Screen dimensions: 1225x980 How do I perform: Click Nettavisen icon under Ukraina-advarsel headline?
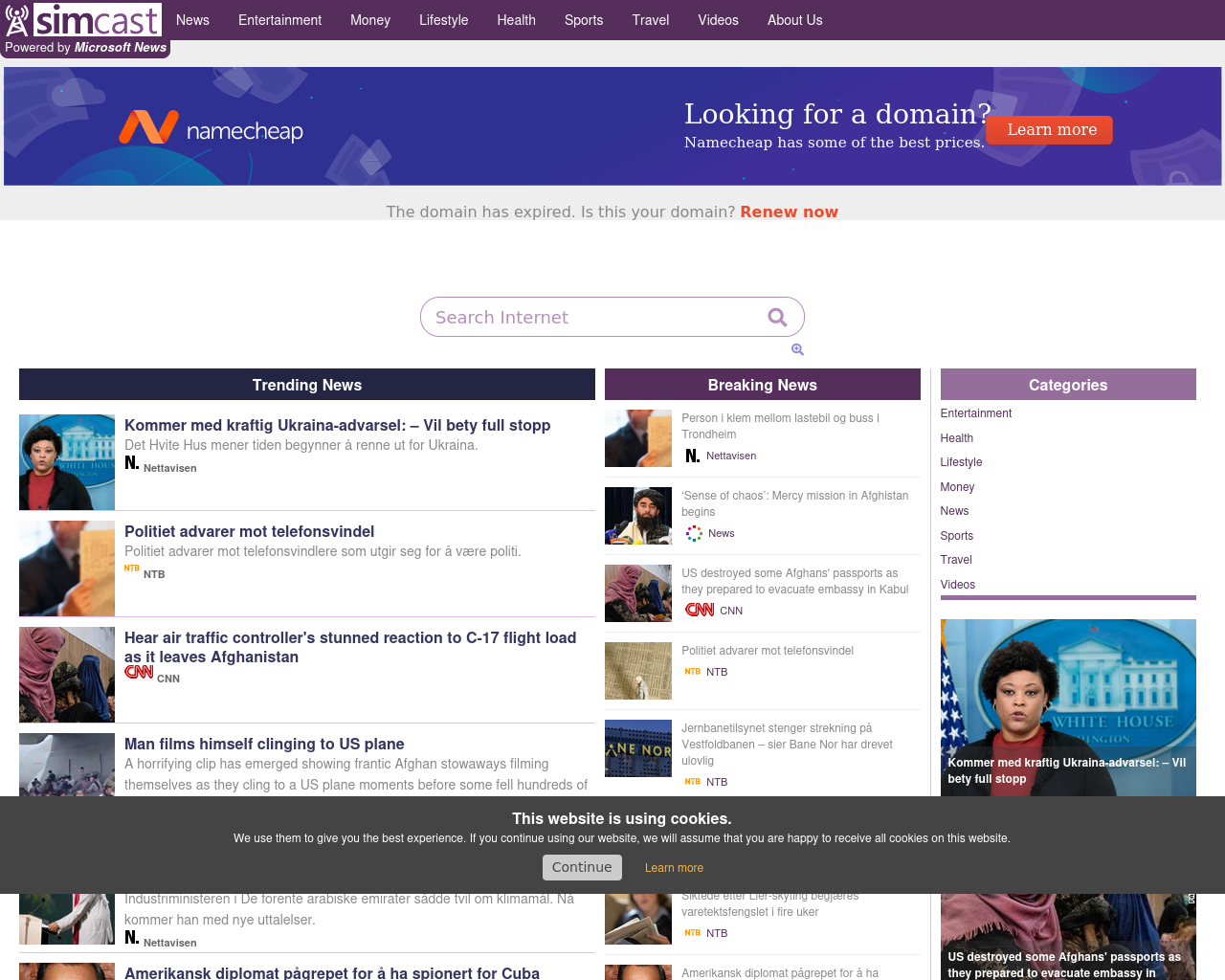[x=132, y=463]
